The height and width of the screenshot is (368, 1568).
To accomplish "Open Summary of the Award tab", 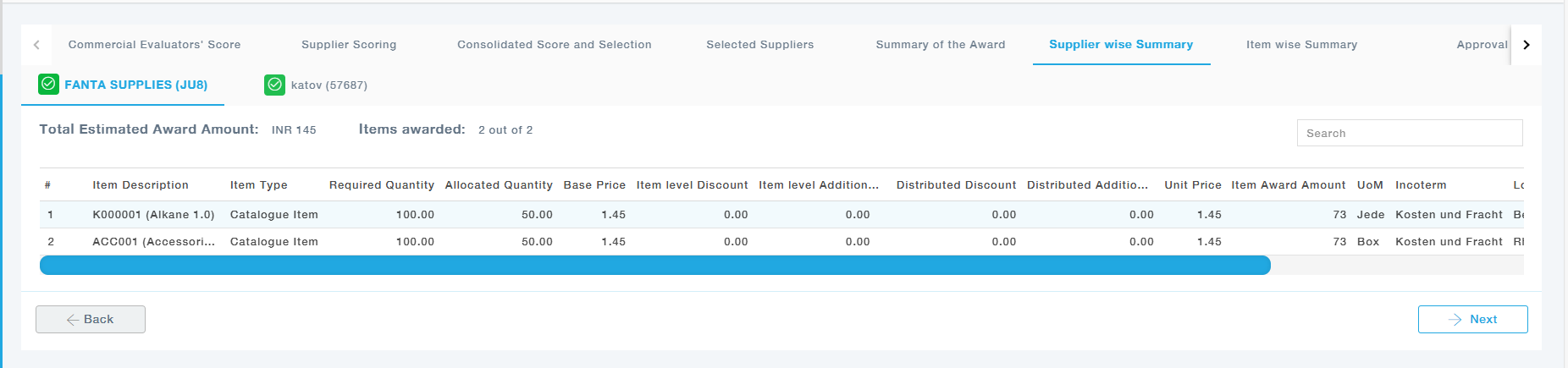I will pos(940,45).
